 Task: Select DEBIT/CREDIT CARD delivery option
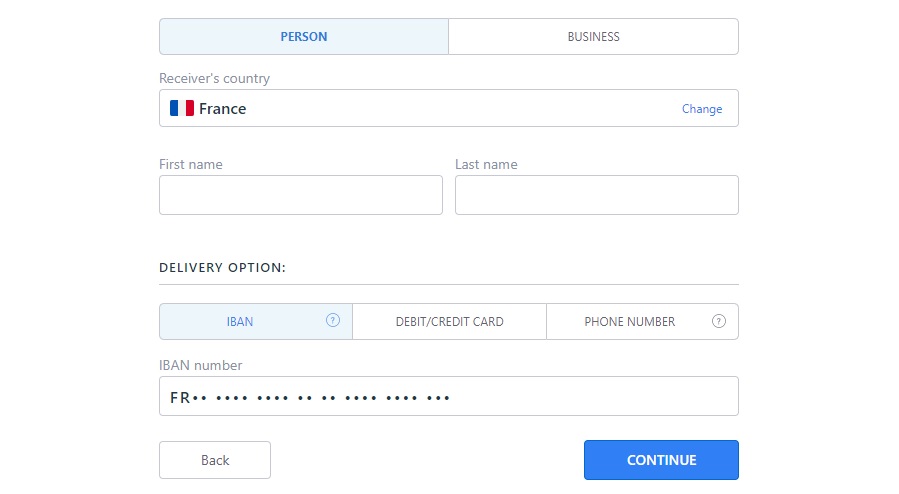click(x=450, y=322)
